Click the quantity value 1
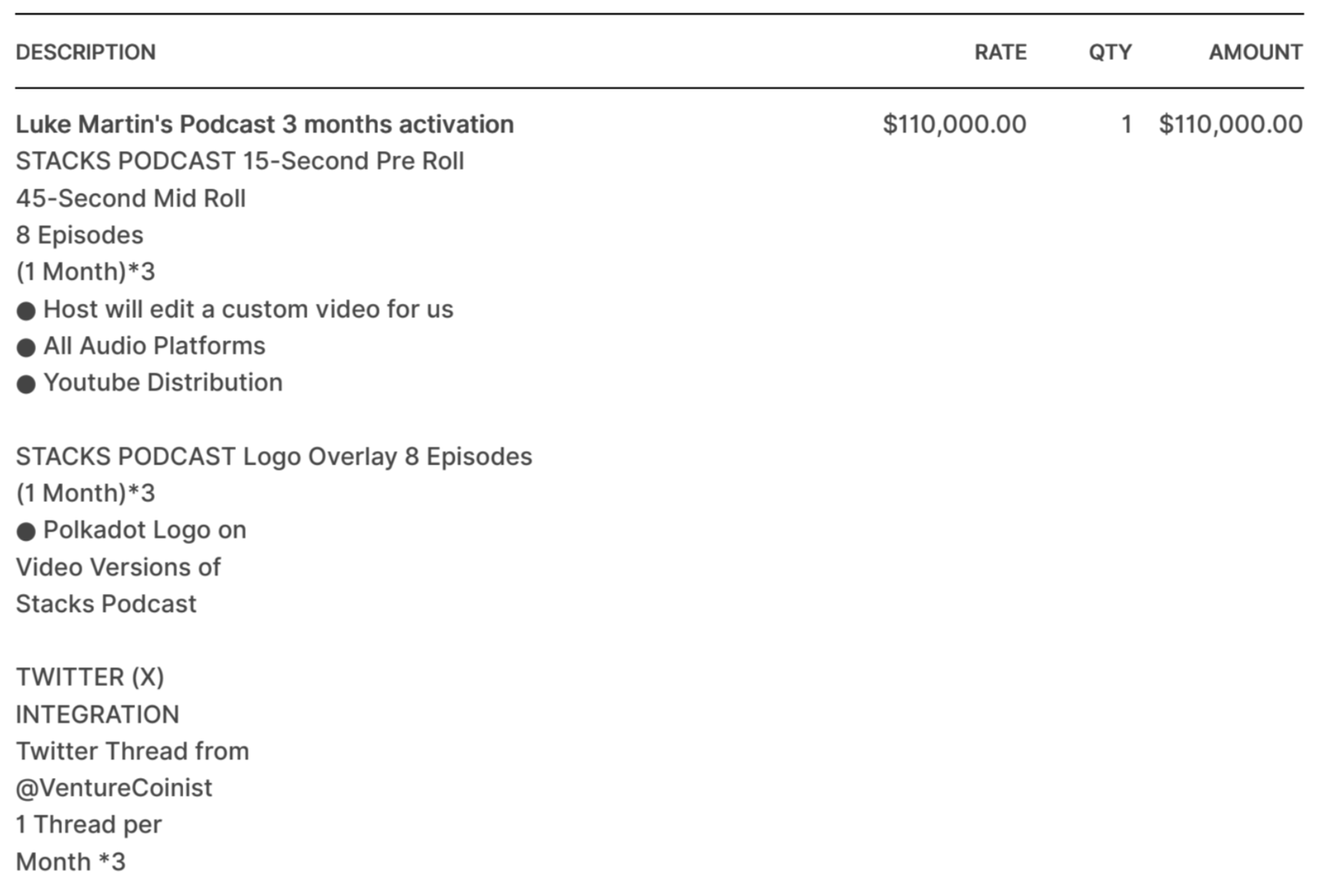Image resolution: width=1335 pixels, height=896 pixels. tap(1125, 124)
